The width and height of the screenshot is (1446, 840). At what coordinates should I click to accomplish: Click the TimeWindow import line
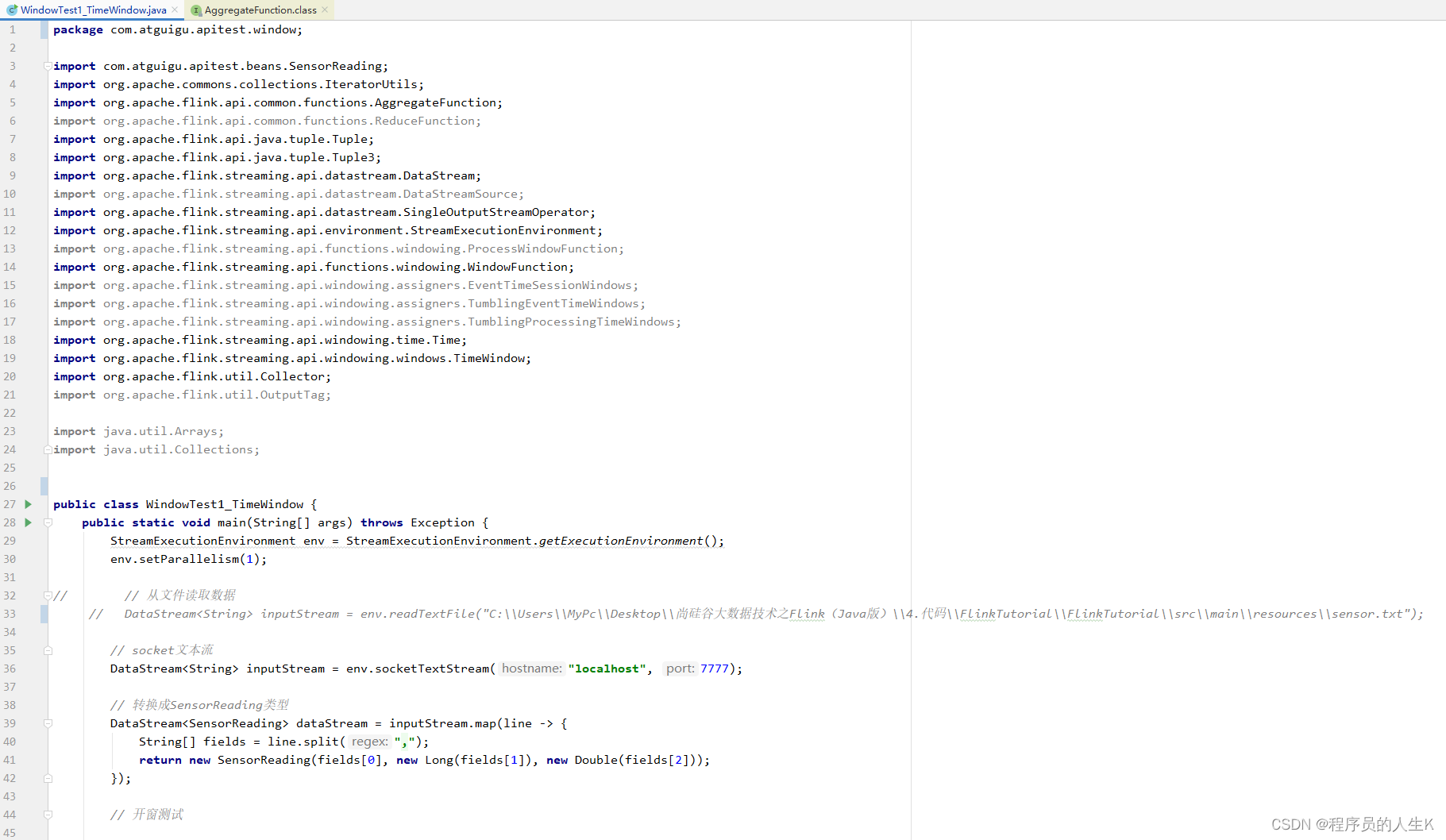point(292,358)
